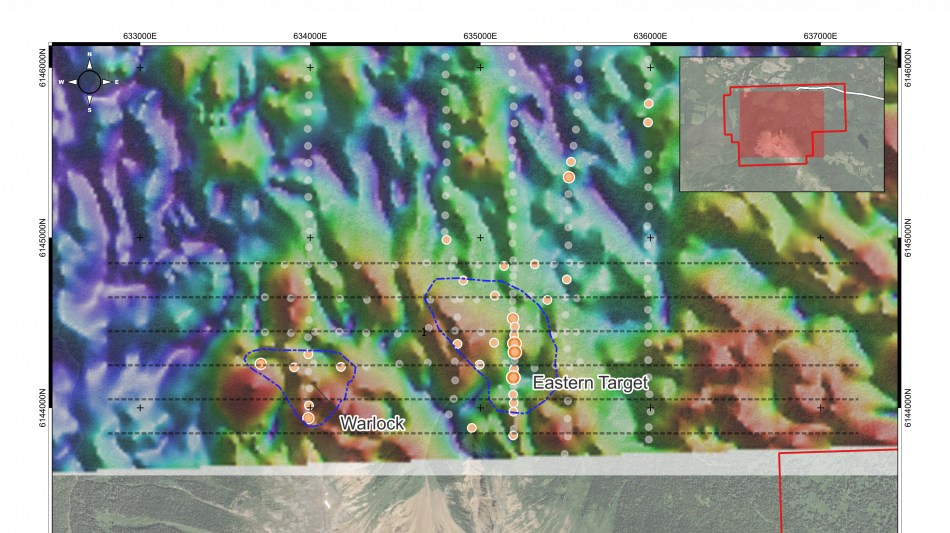Select the Warlock target label
Viewport: 950px width, 533px height.
click(372, 424)
